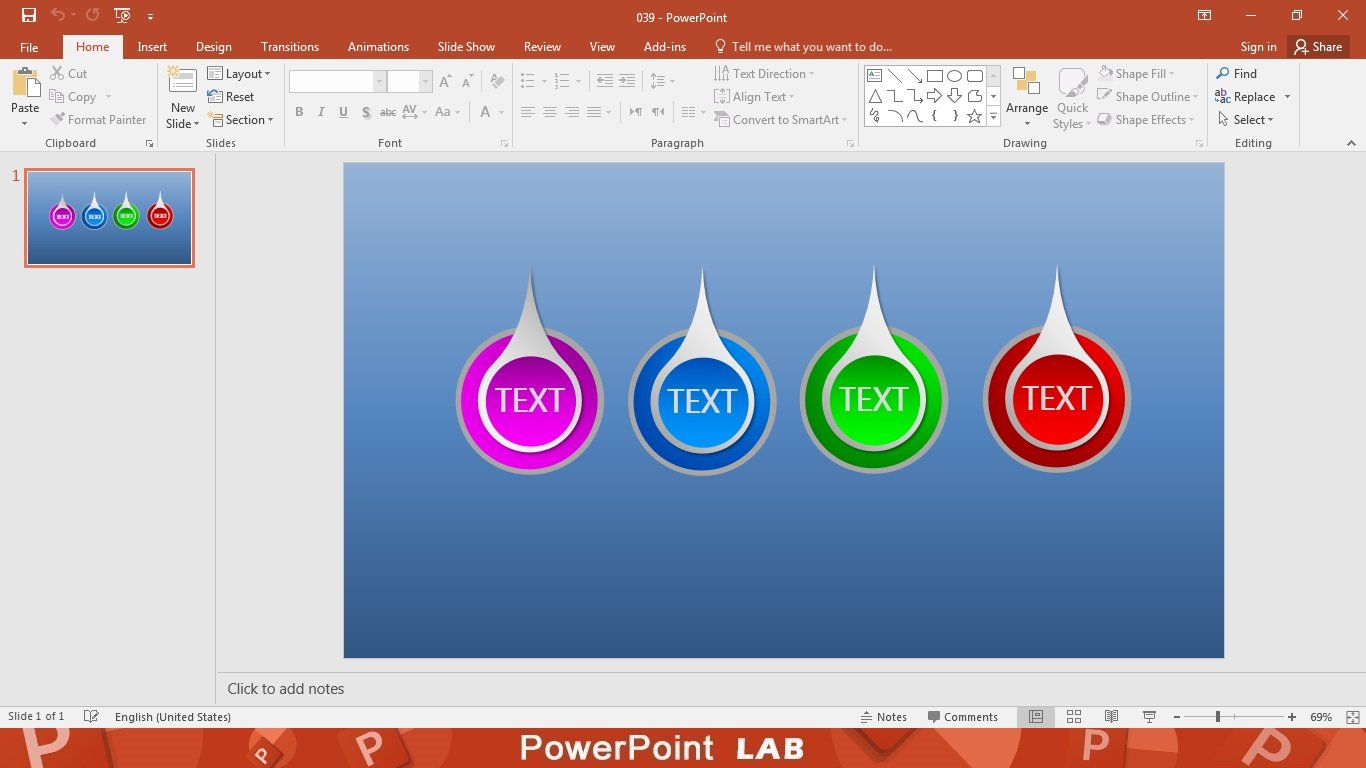Align text to the right
The width and height of the screenshot is (1366, 768).
572,112
